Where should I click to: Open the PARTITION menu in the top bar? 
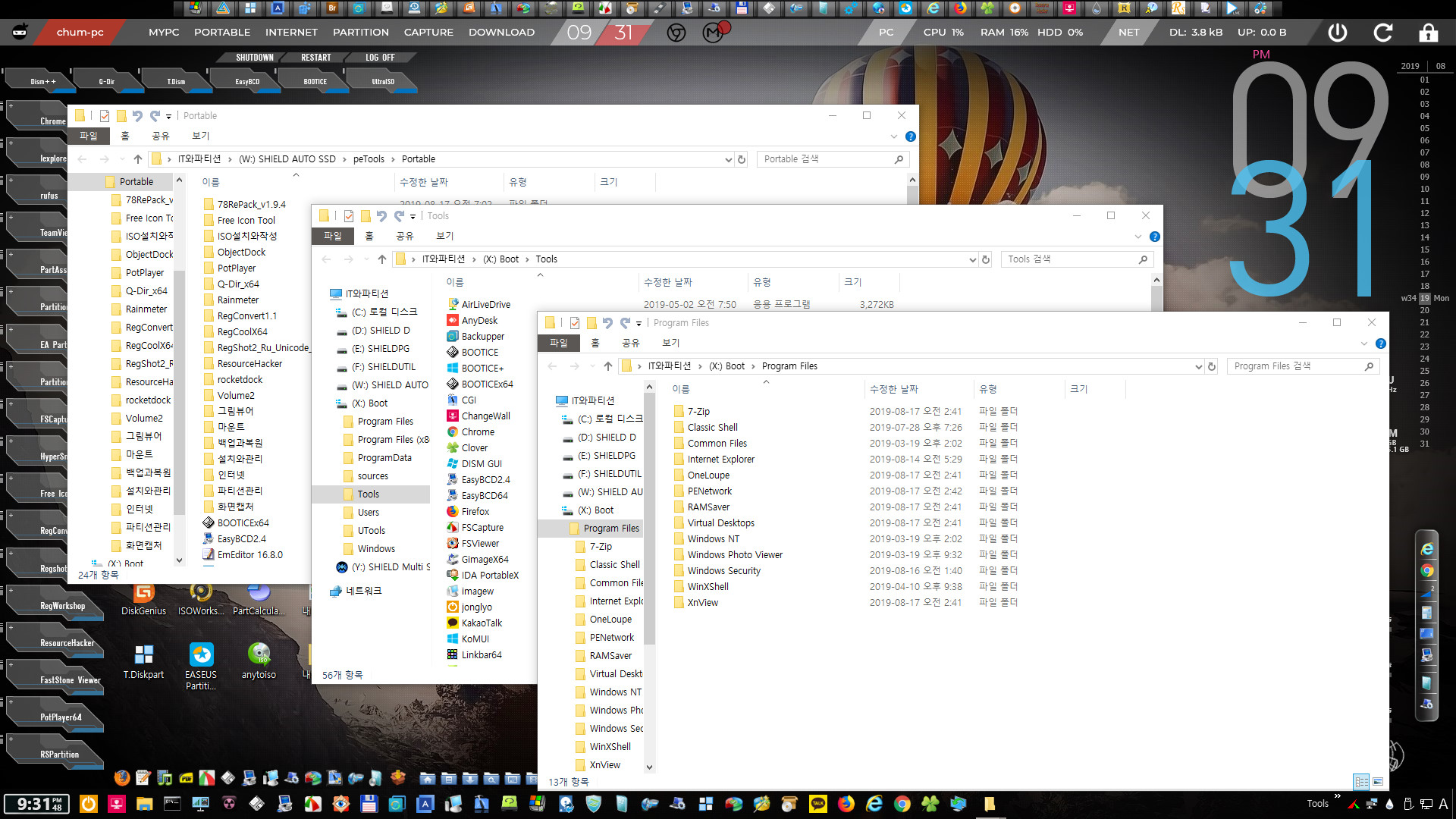[361, 32]
